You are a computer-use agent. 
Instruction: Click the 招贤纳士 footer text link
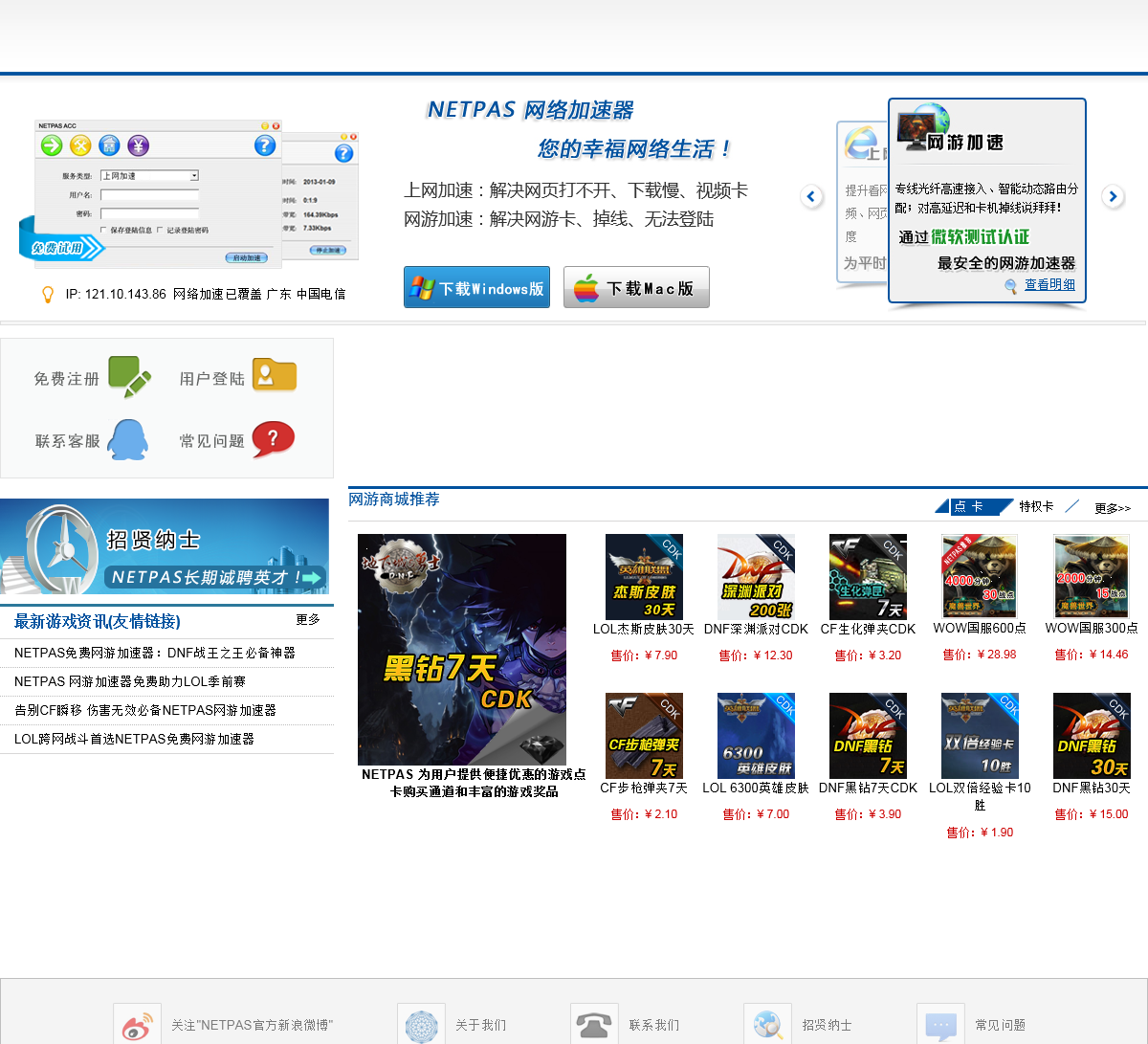coord(828,1025)
